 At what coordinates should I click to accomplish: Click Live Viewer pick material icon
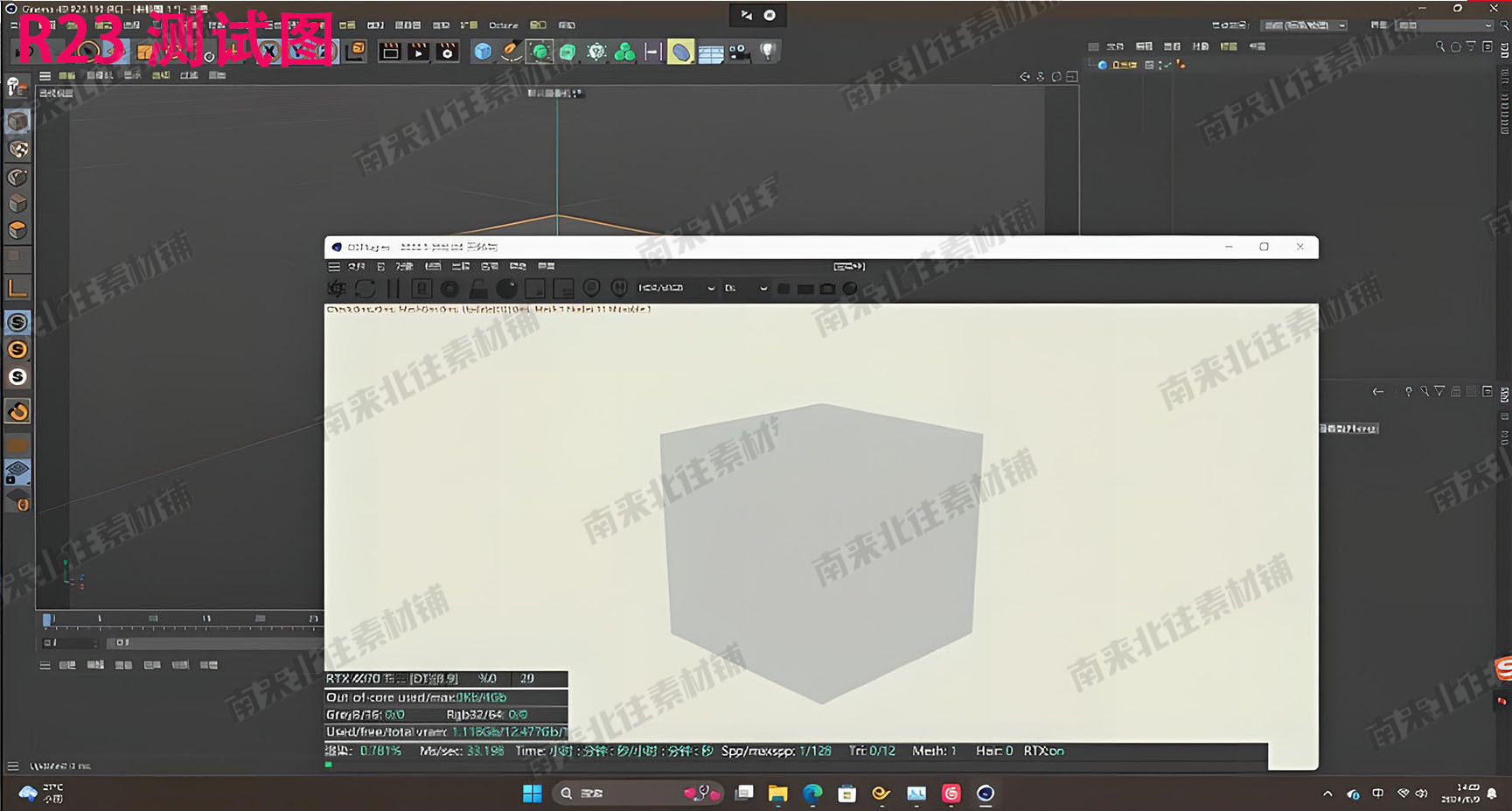tap(619, 288)
